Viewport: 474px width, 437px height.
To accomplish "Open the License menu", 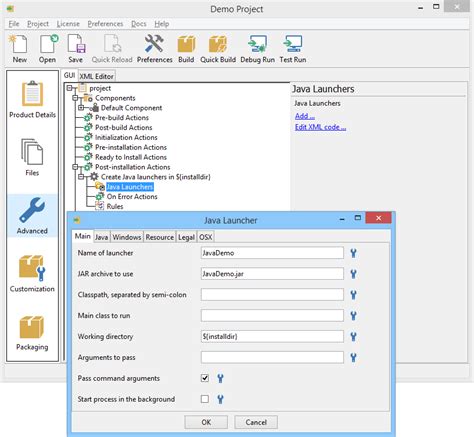I will (x=68, y=24).
